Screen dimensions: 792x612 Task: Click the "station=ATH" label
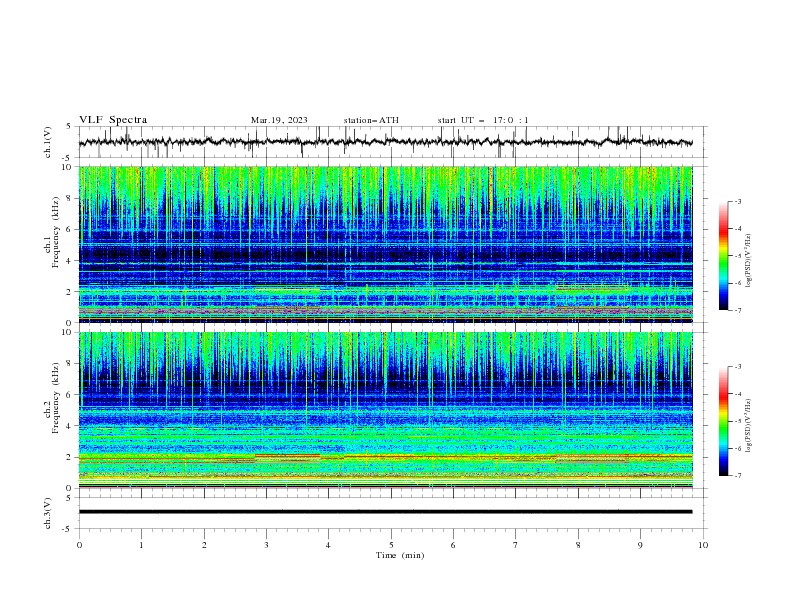tap(371, 120)
